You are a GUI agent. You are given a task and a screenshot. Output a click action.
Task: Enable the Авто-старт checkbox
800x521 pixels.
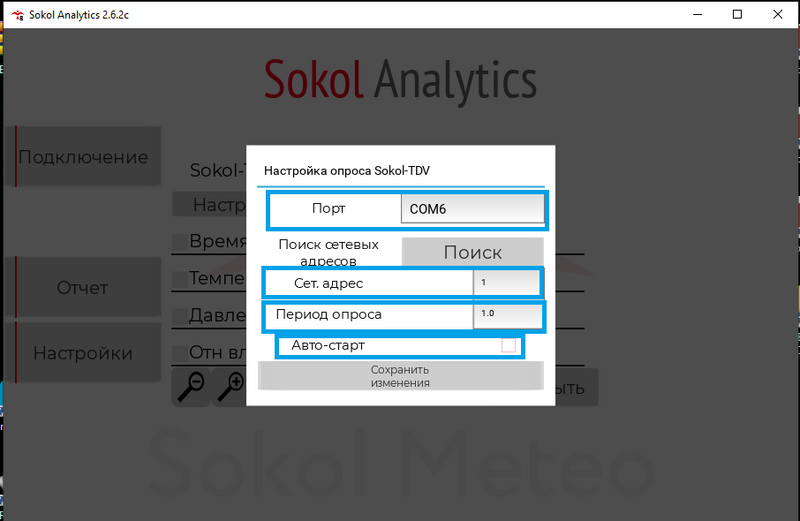tap(508, 345)
